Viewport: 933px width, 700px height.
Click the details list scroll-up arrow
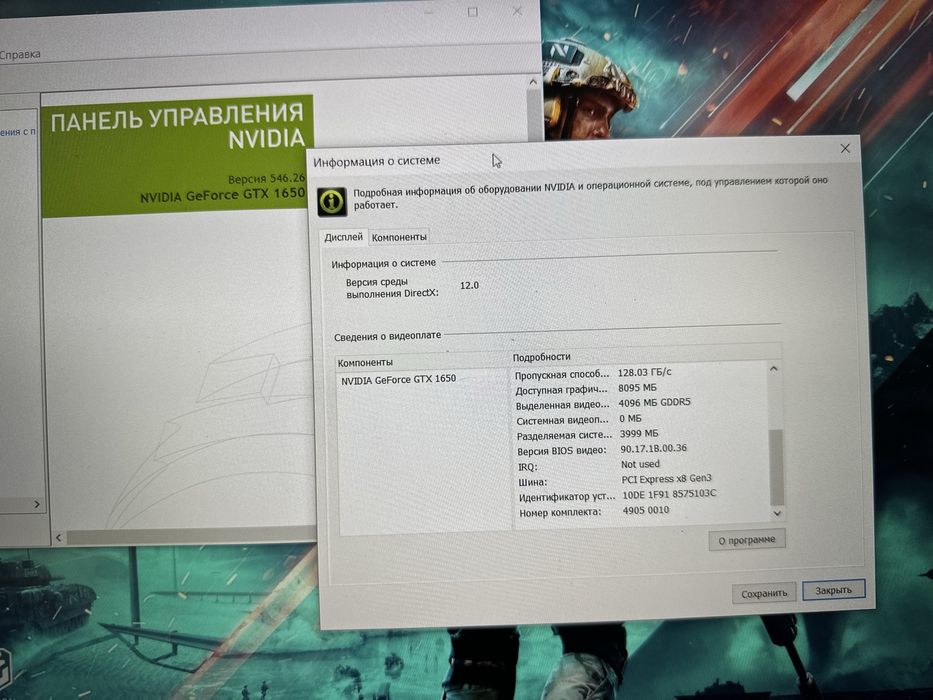coord(774,369)
